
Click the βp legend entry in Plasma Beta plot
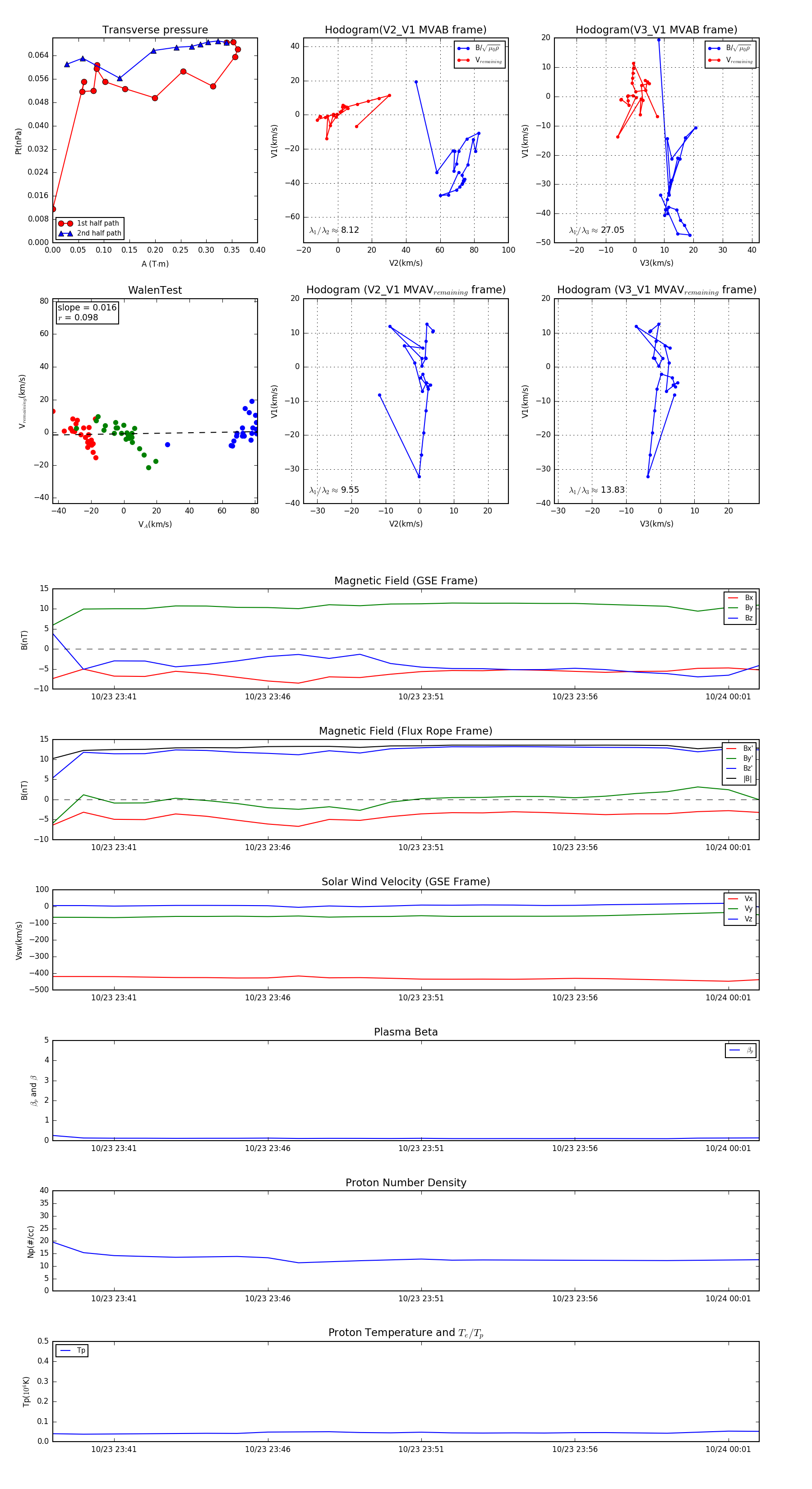(x=741, y=1050)
